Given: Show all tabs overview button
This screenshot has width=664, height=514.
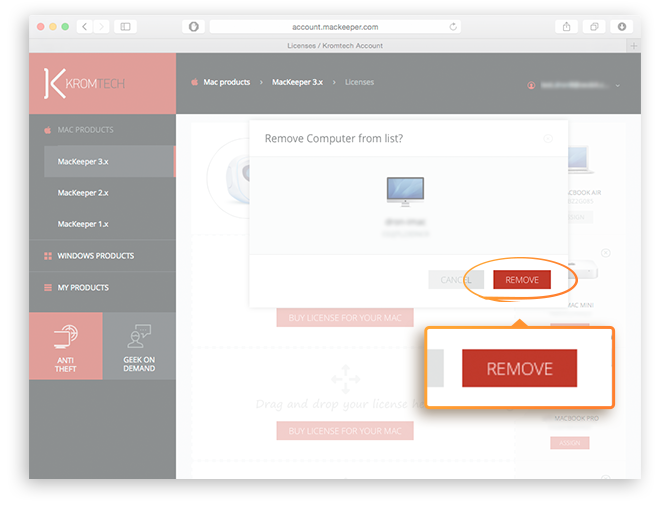Looking at the screenshot, I should point(594,27).
